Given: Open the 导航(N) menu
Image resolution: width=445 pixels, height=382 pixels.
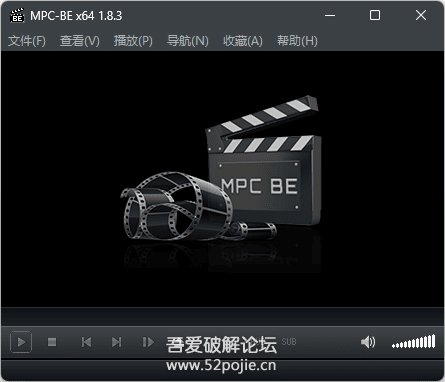Looking at the screenshot, I should (x=188, y=41).
